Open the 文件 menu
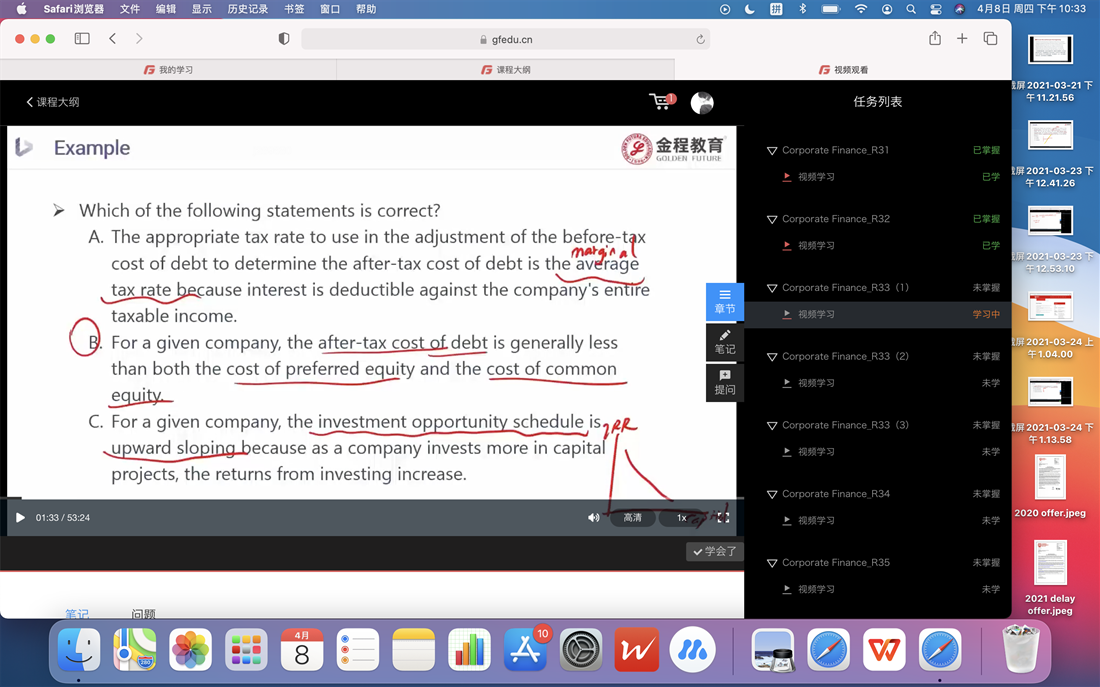The image size is (1100, 687). (x=130, y=9)
